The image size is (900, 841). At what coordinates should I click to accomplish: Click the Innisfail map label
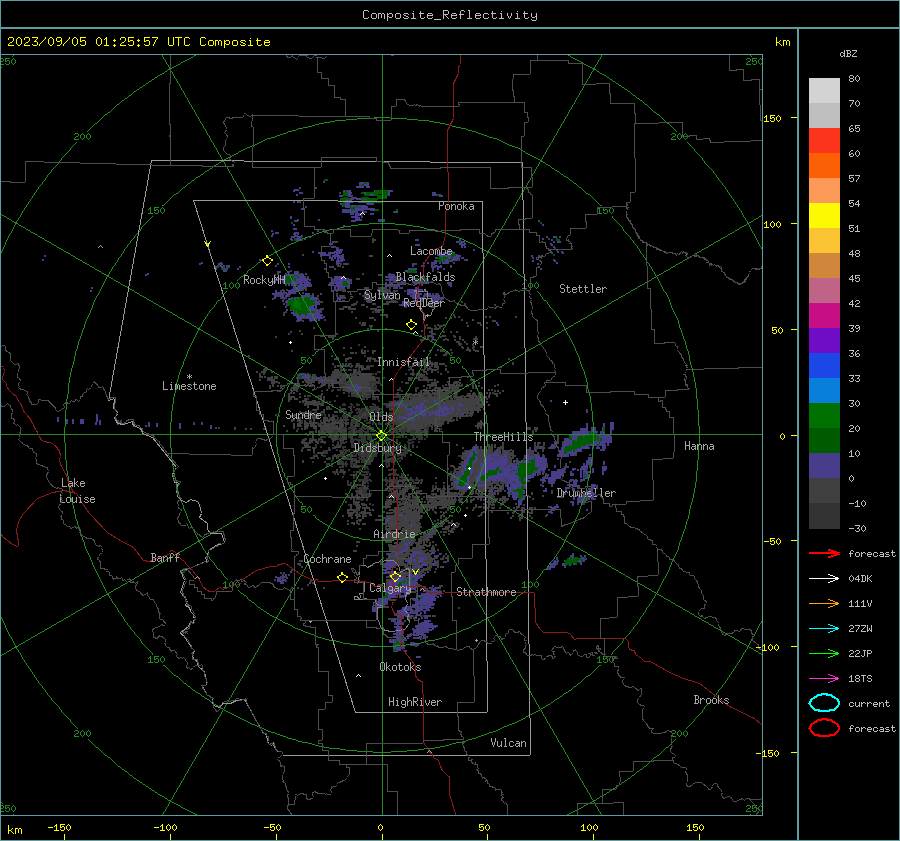click(403, 362)
